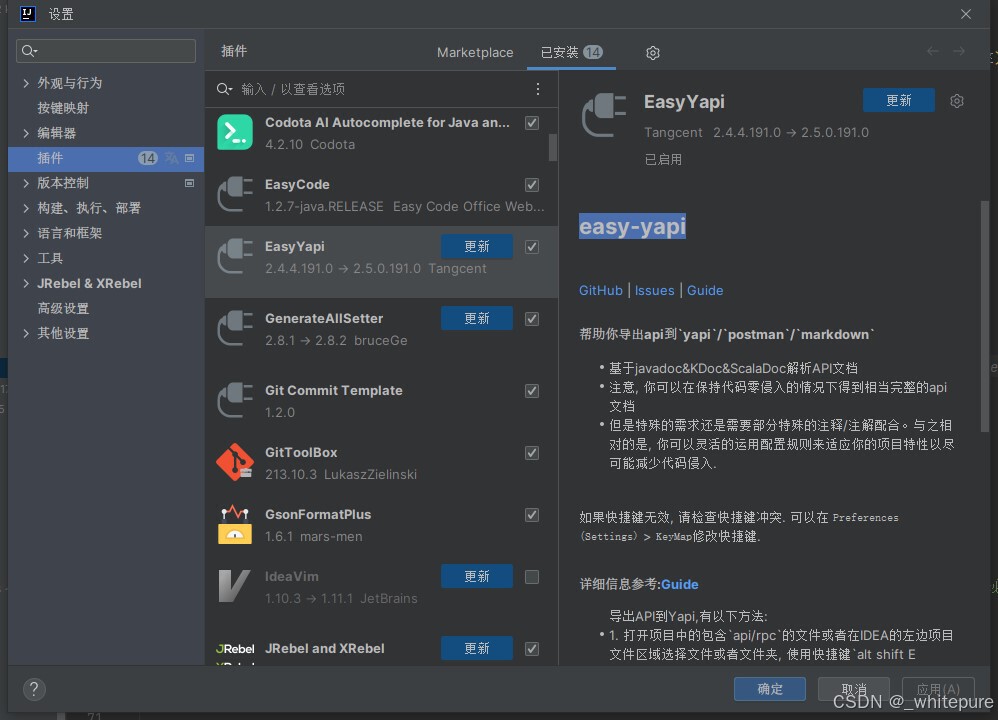The image size is (998, 720).
Task: Click the large EasyYapi detail plug icon
Action: (604, 115)
